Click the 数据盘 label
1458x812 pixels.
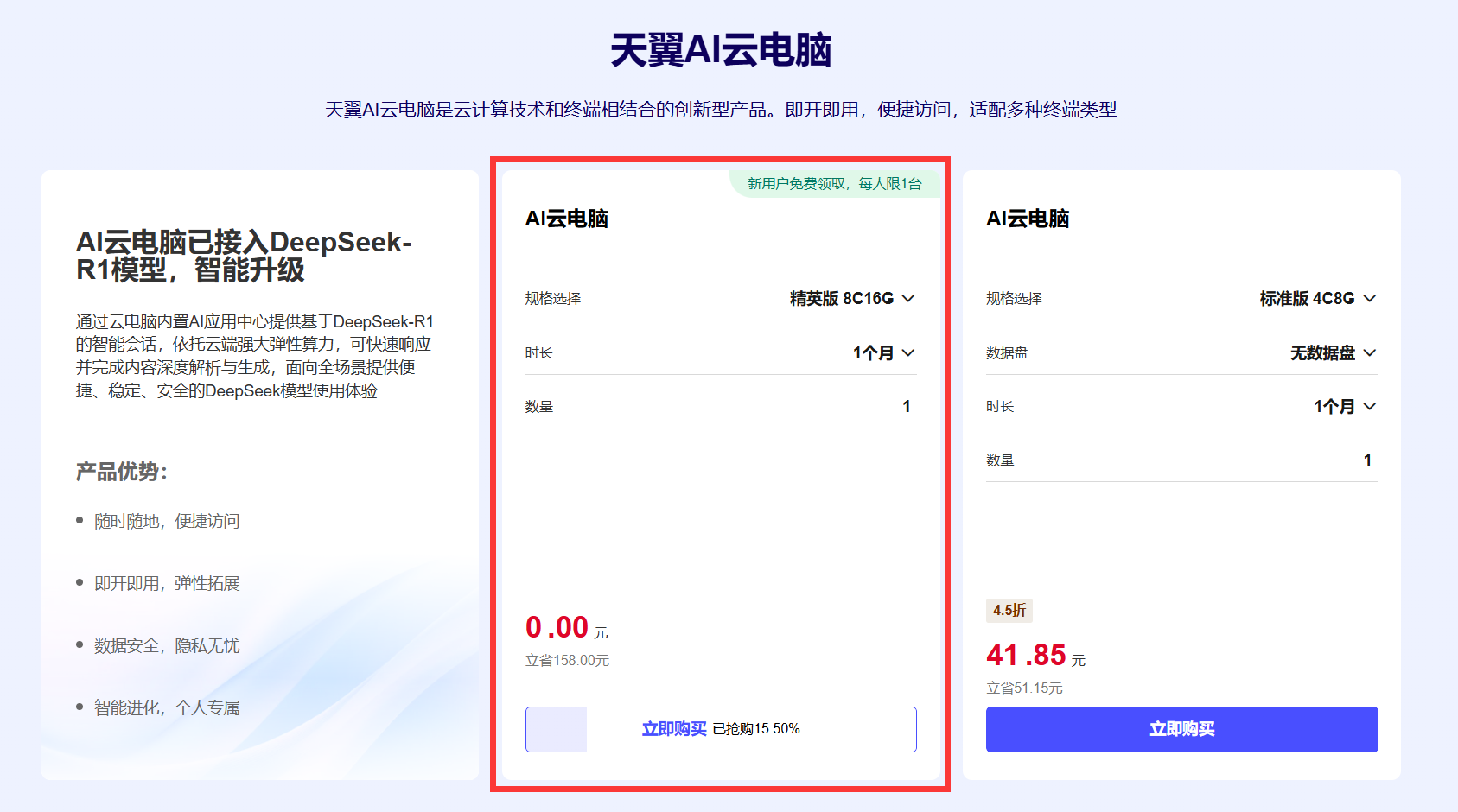point(1007,352)
